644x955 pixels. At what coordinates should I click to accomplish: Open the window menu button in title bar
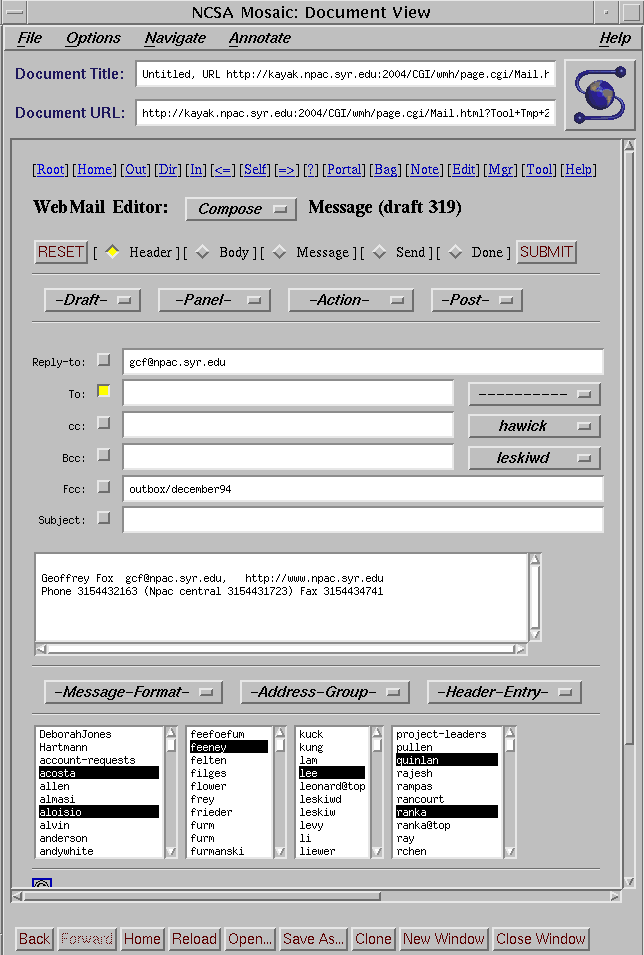point(13,12)
